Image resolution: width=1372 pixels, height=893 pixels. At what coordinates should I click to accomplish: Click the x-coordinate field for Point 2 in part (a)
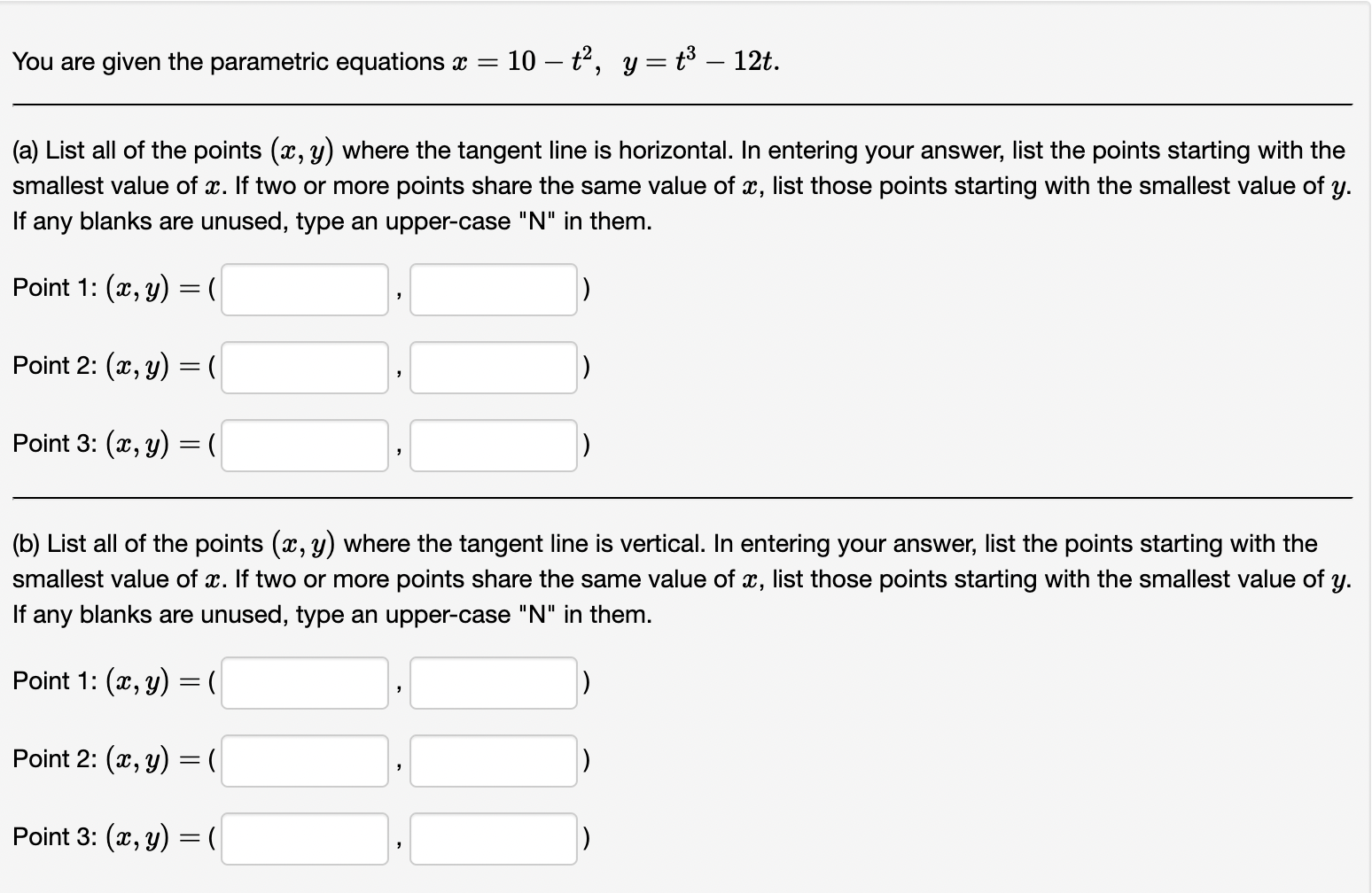point(304,367)
